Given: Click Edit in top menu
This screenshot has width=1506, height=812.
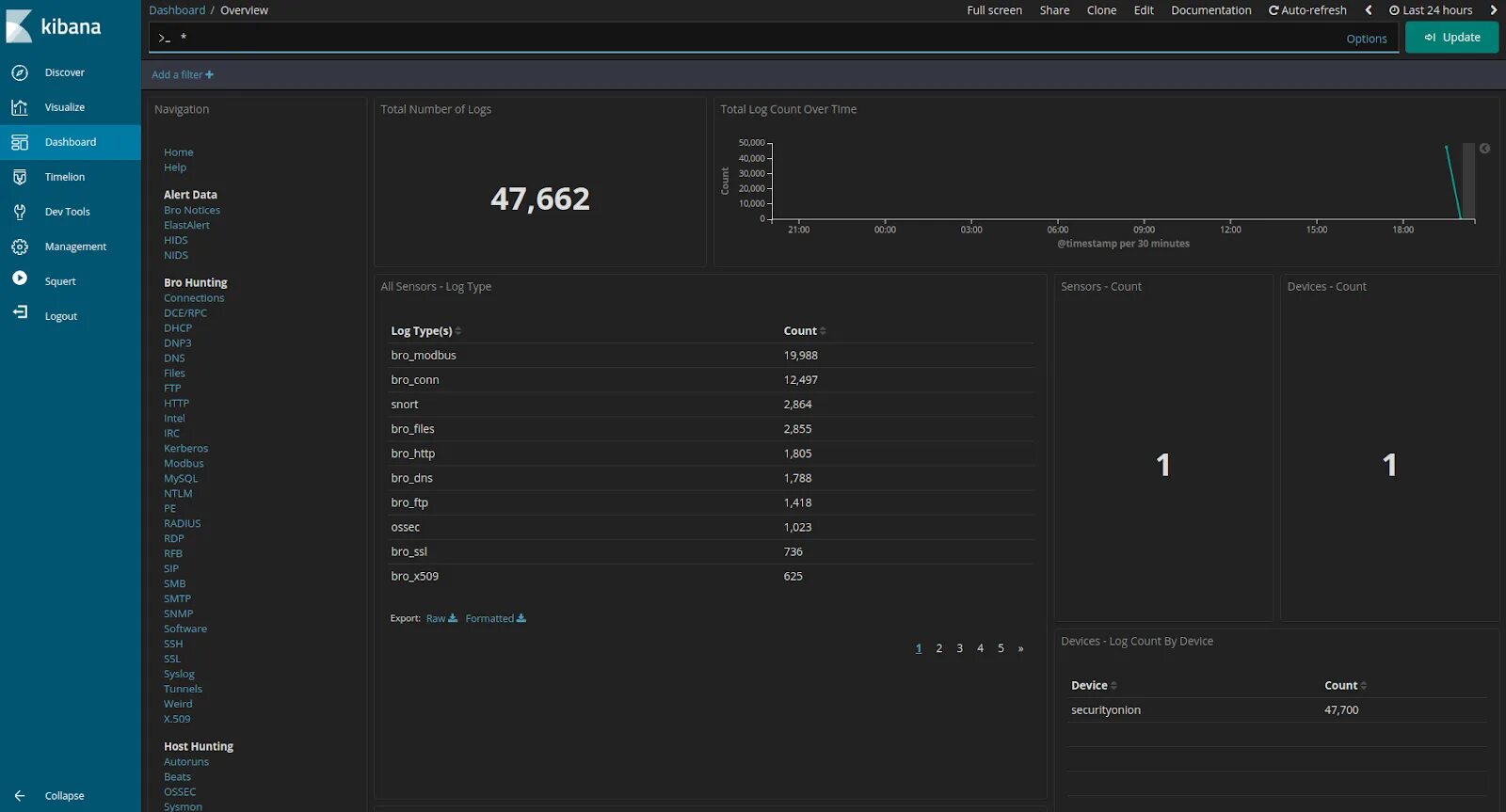Looking at the screenshot, I should [x=1144, y=10].
